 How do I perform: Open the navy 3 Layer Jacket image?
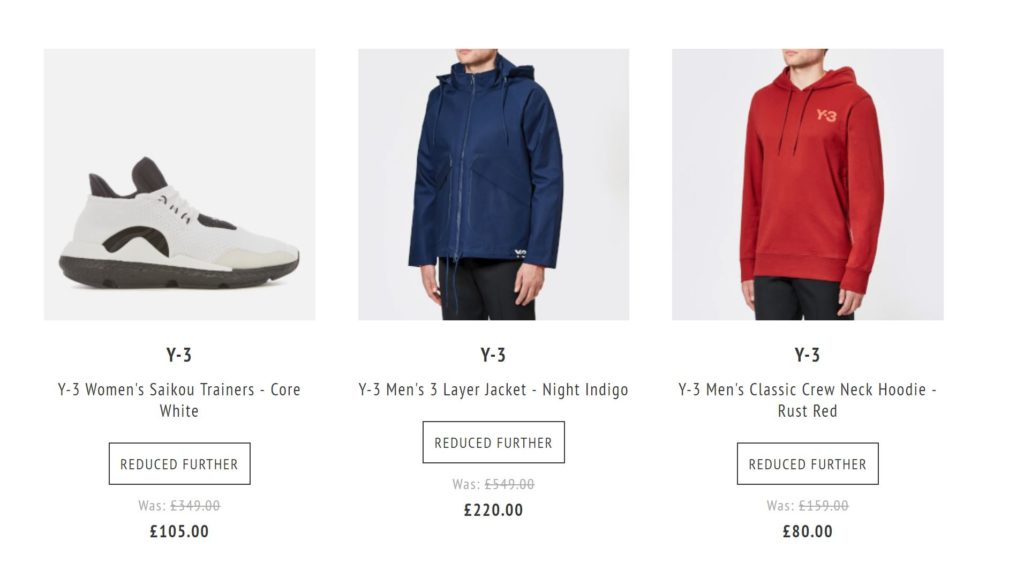493,185
